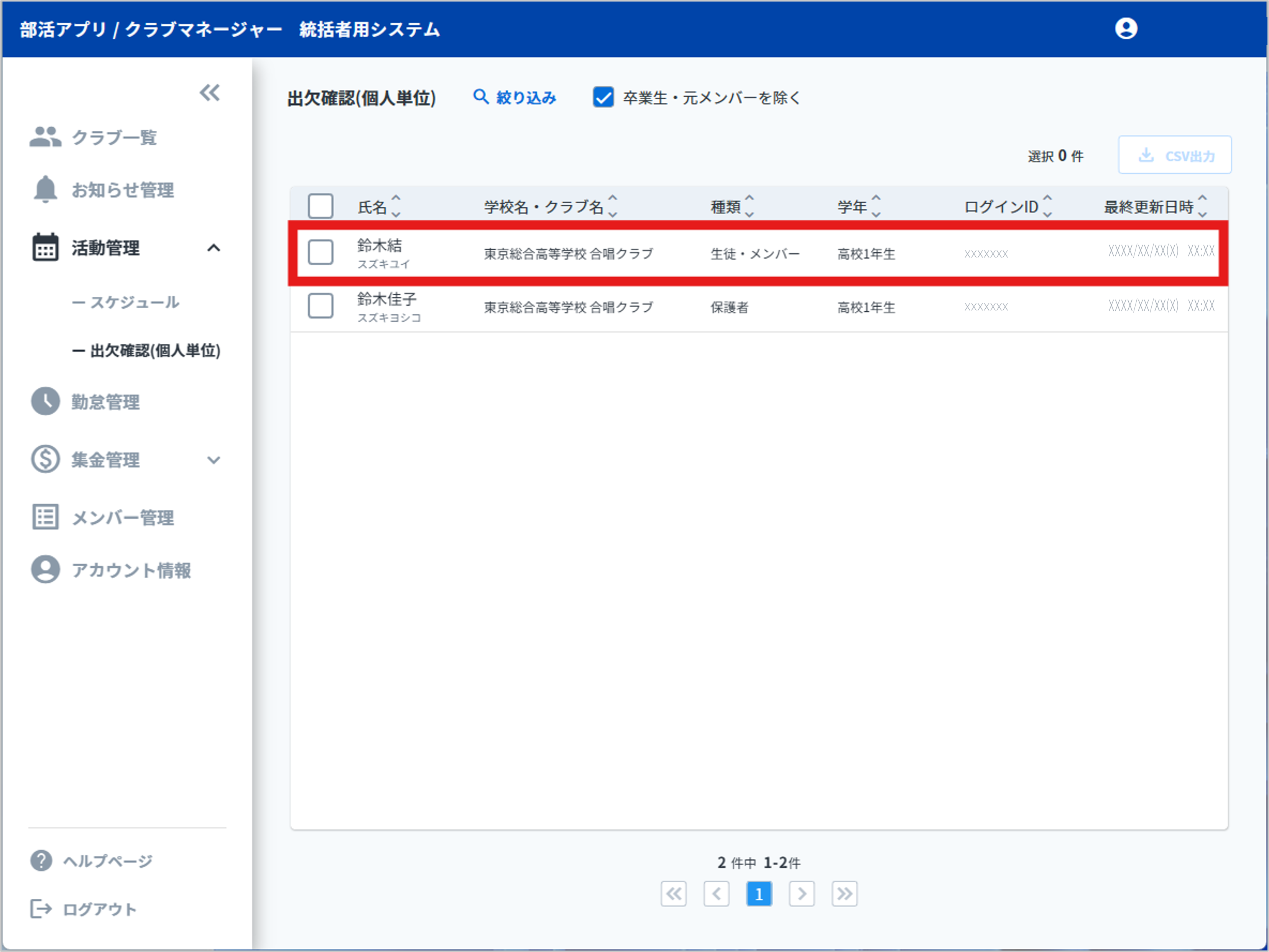Click the 絞り込み magnifier icon
Image resolution: width=1269 pixels, height=952 pixels.
point(481,96)
